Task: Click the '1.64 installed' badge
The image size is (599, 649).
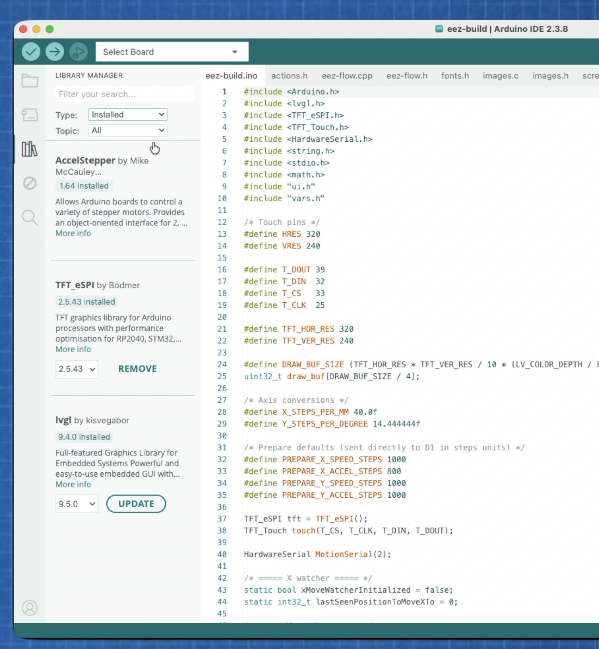Action: click(x=84, y=186)
